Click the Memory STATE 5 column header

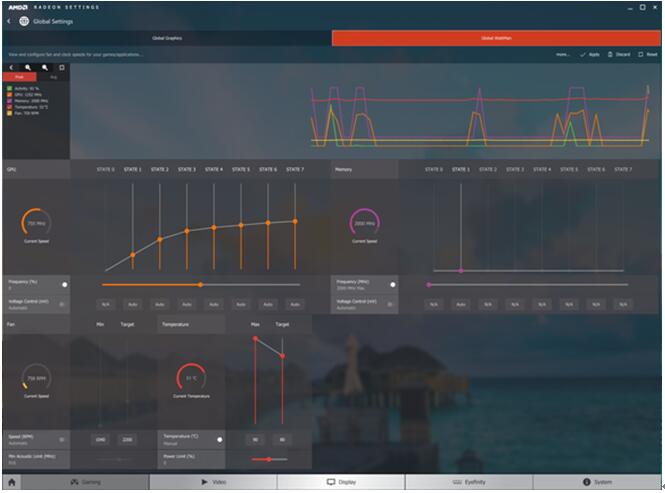(x=569, y=169)
